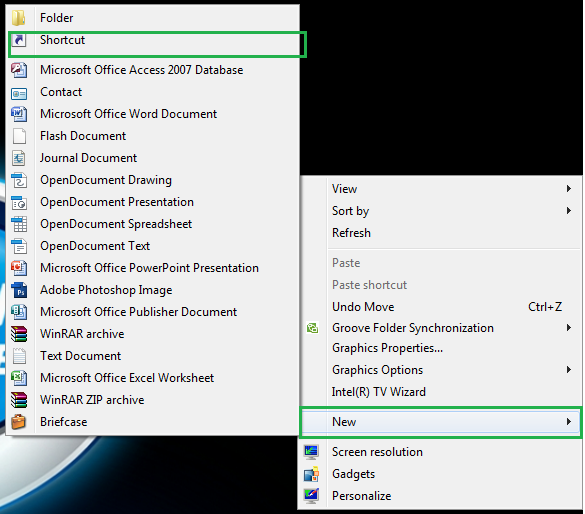585x514 pixels.
Task: Click the OpenDocument Text icon
Action: [x=19, y=246]
